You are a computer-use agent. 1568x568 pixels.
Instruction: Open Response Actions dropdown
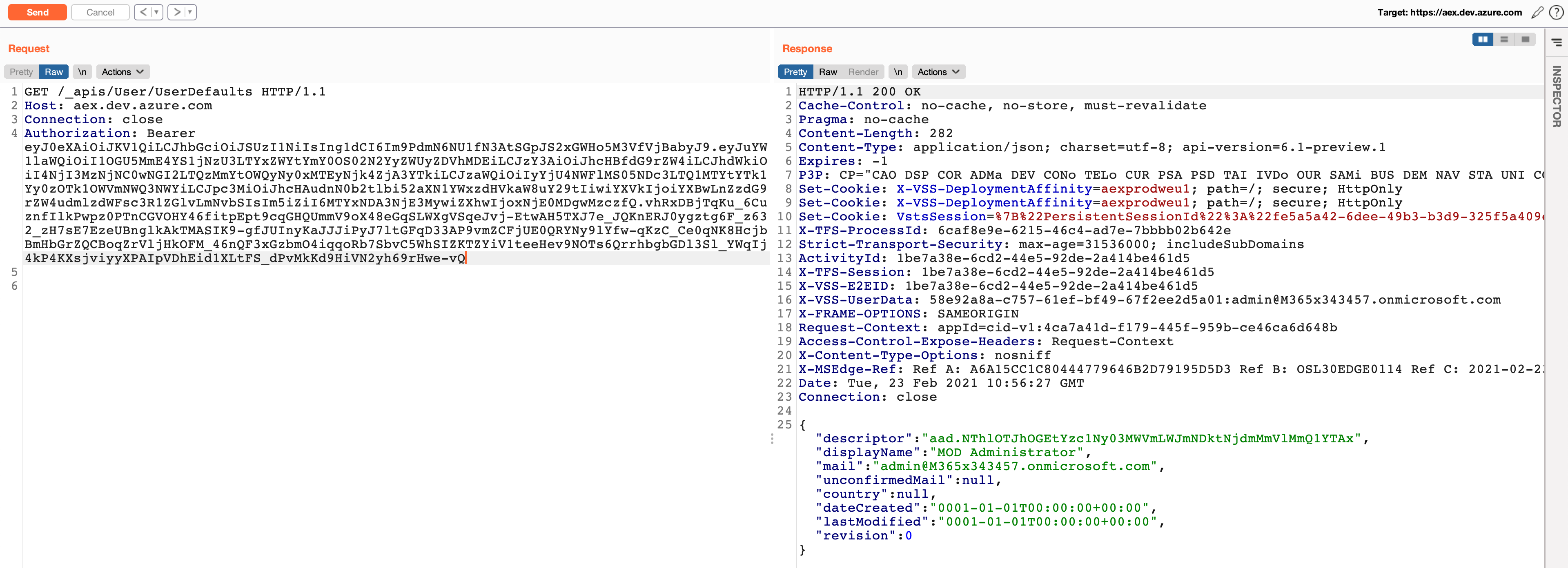click(938, 72)
